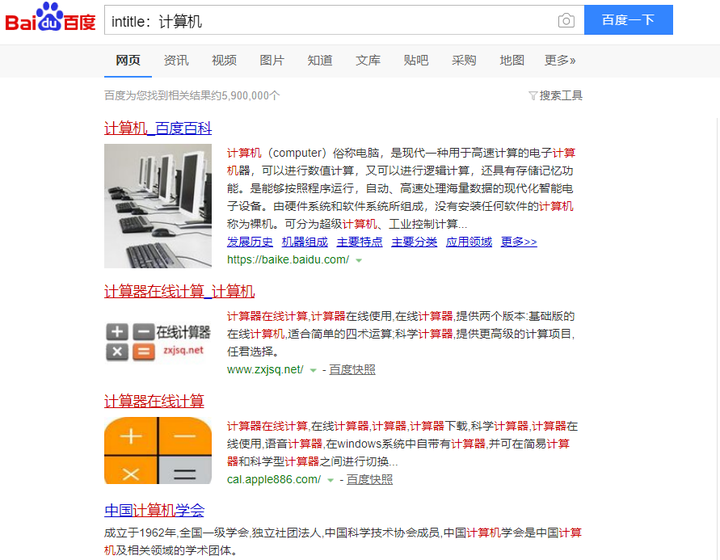720x560 pixels.
Task: Switch to the 地图 tab
Action: pos(512,60)
